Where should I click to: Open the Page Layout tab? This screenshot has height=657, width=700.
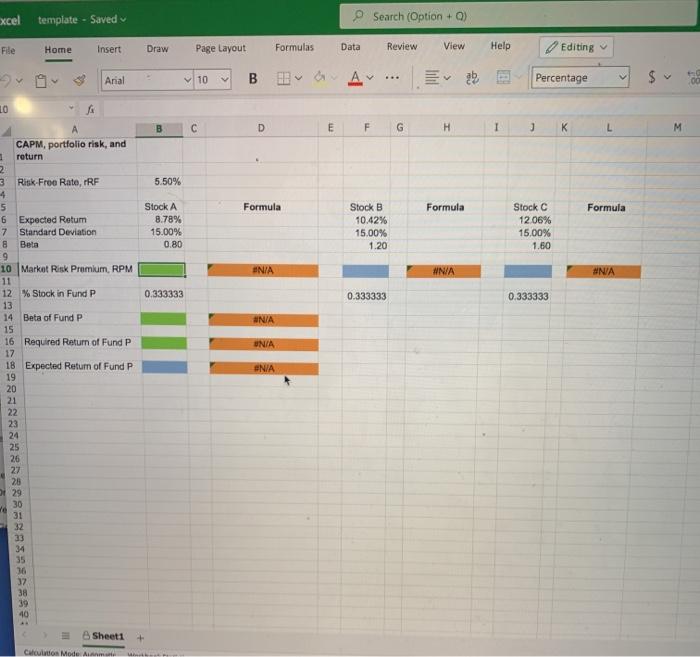tap(221, 48)
